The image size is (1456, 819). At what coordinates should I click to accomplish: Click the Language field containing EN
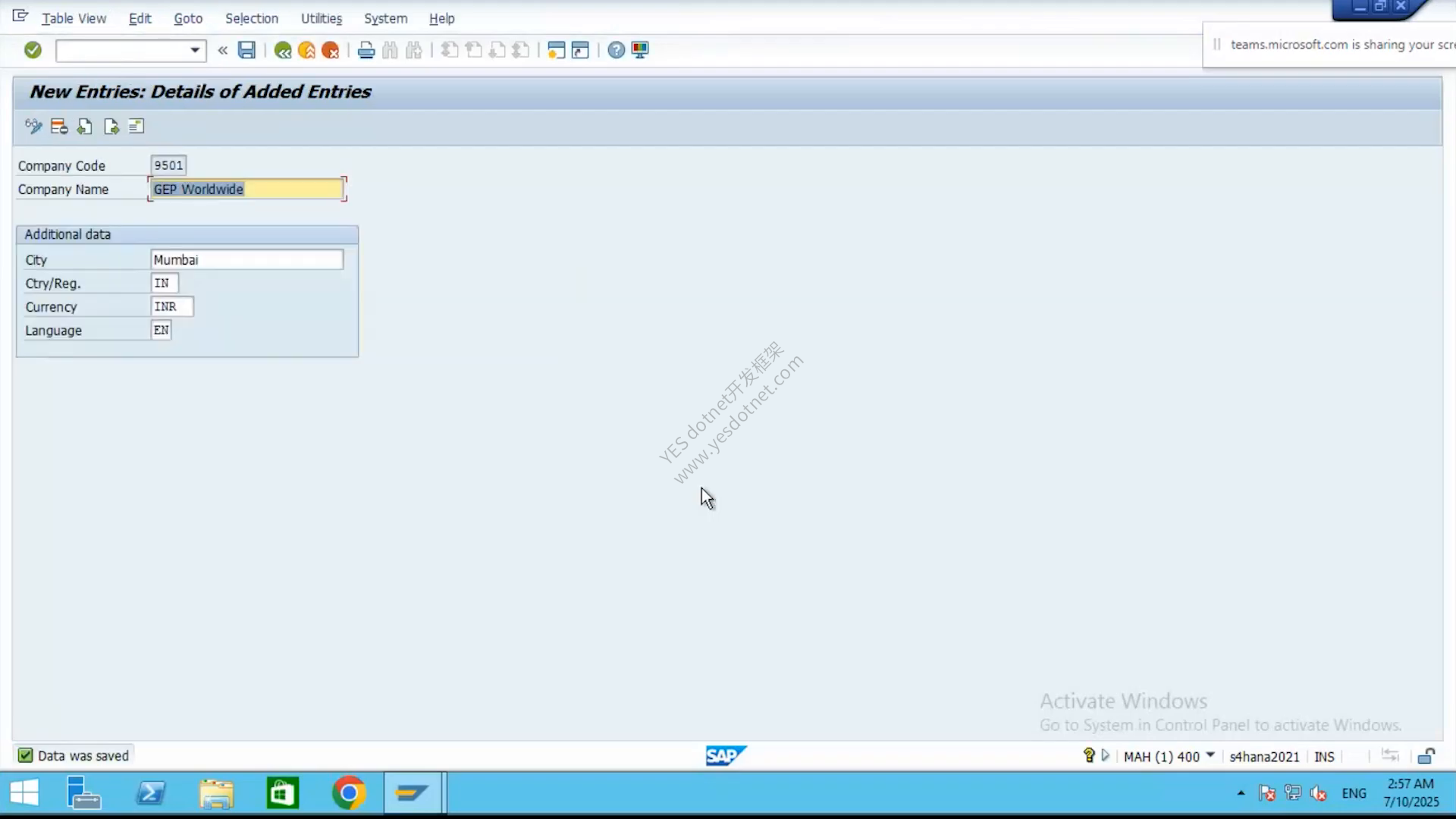(162, 330)
